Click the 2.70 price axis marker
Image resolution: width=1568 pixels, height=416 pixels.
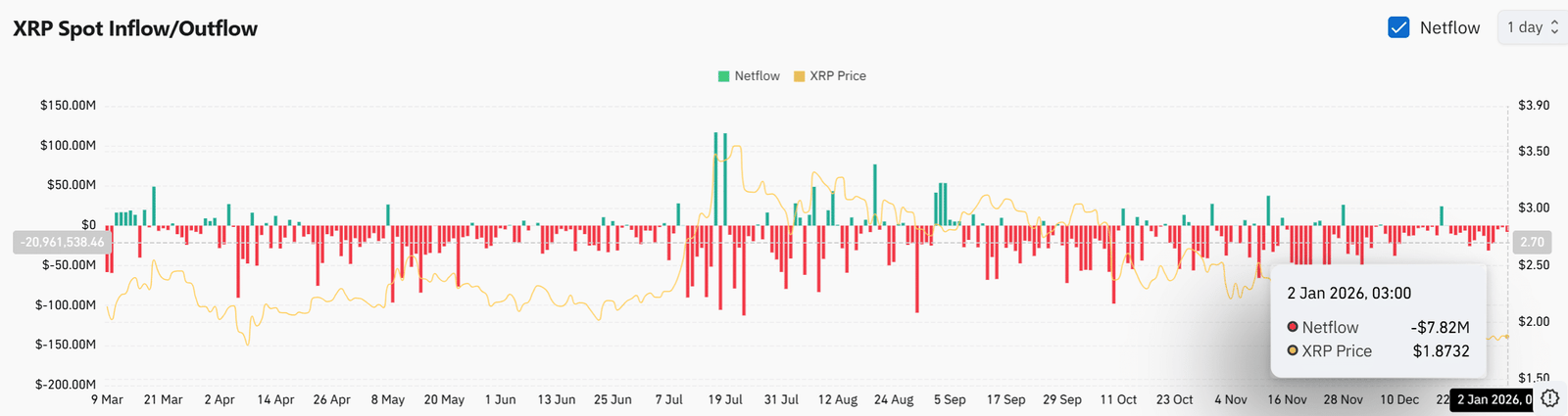(1531, 242)
